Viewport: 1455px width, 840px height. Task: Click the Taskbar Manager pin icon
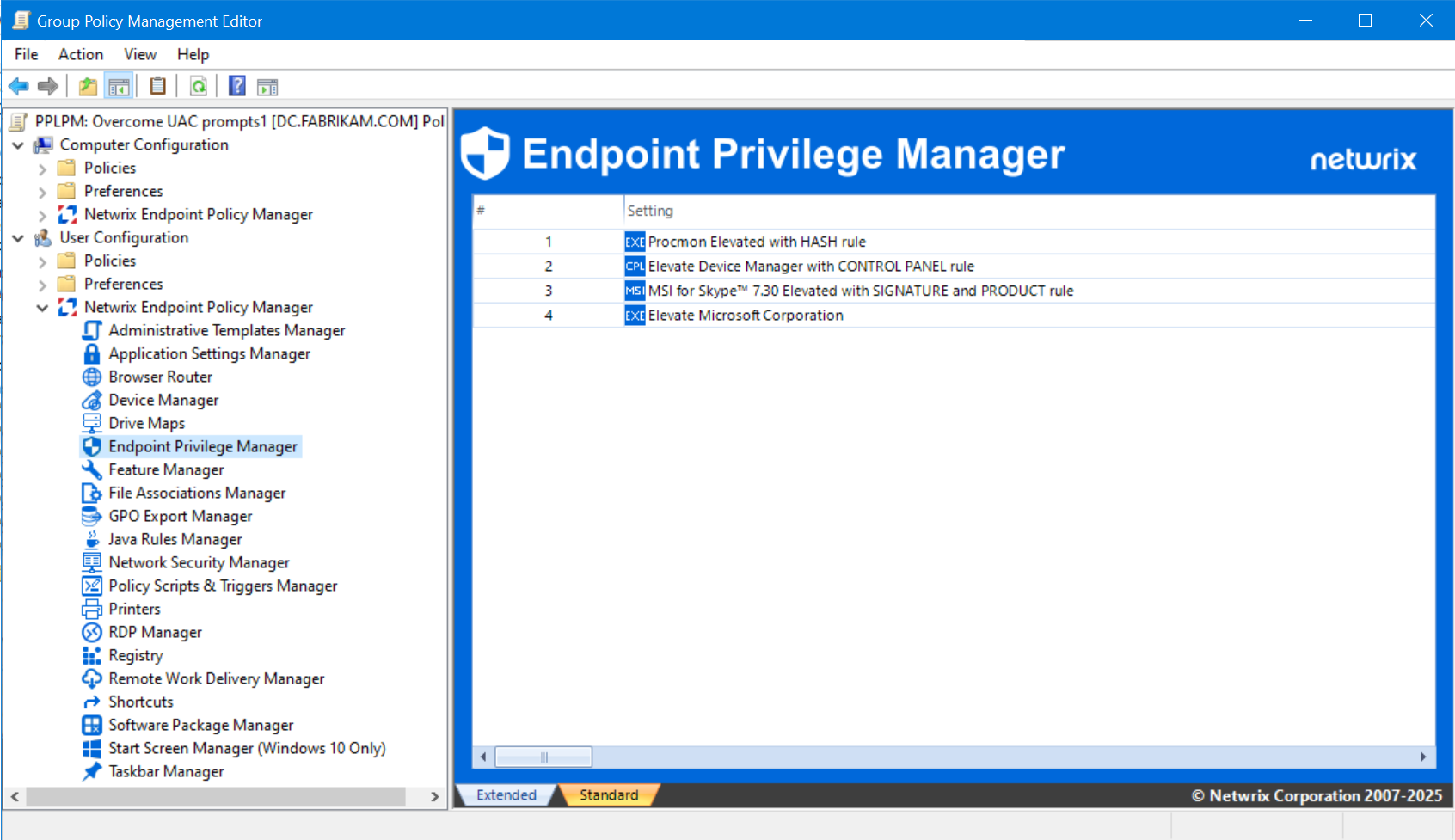coord(92,771)
